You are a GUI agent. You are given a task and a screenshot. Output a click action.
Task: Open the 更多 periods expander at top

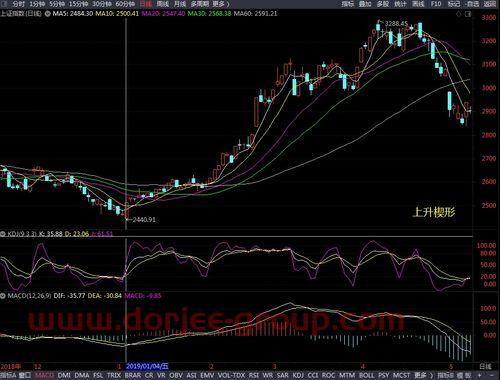(x=221, y=4)
